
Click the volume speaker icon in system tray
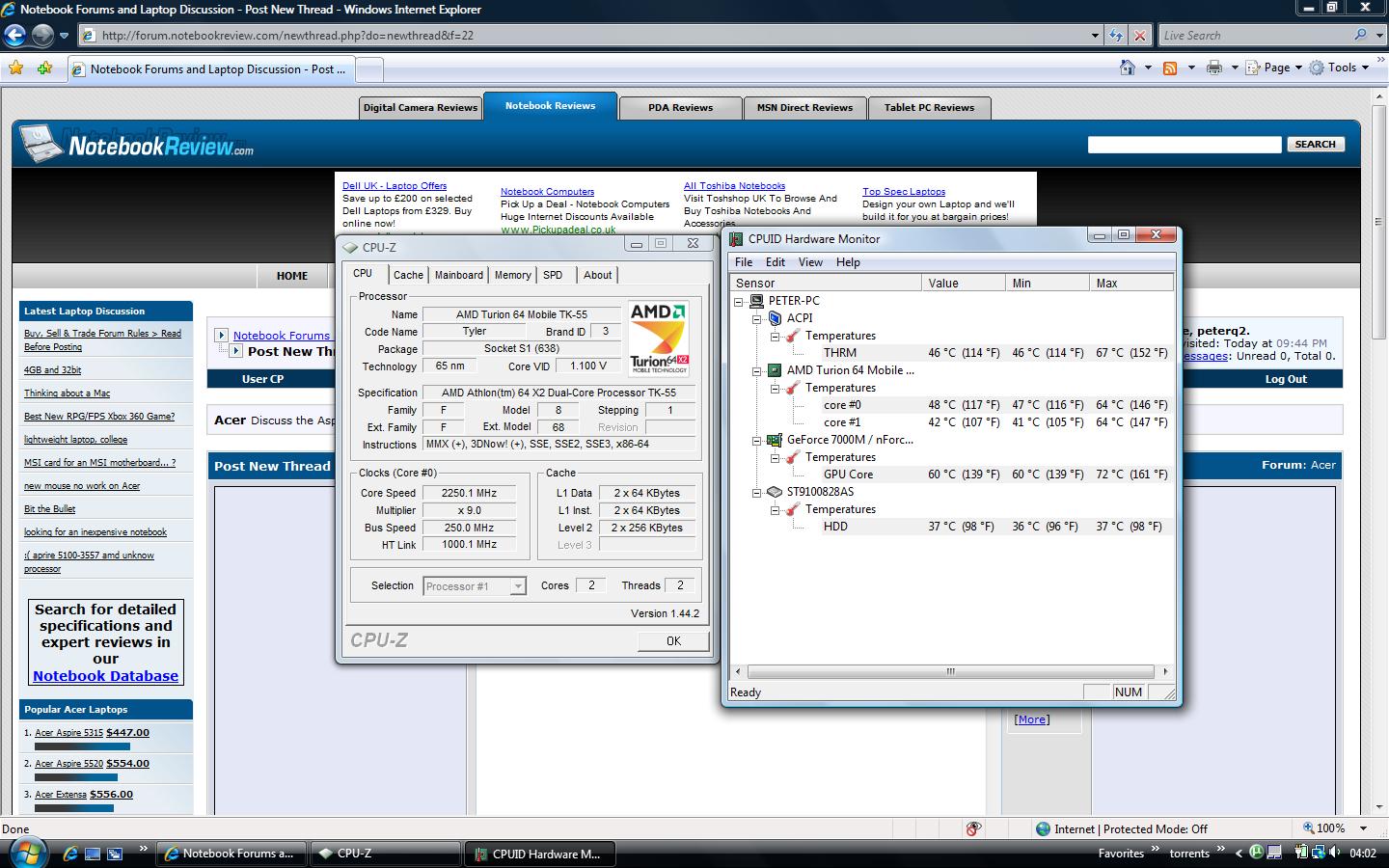[1336, 853]
